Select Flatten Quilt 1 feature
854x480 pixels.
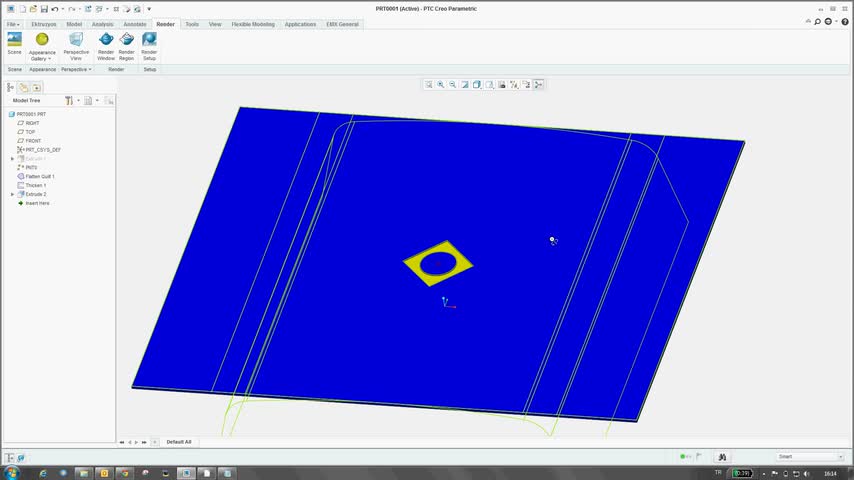36,177
